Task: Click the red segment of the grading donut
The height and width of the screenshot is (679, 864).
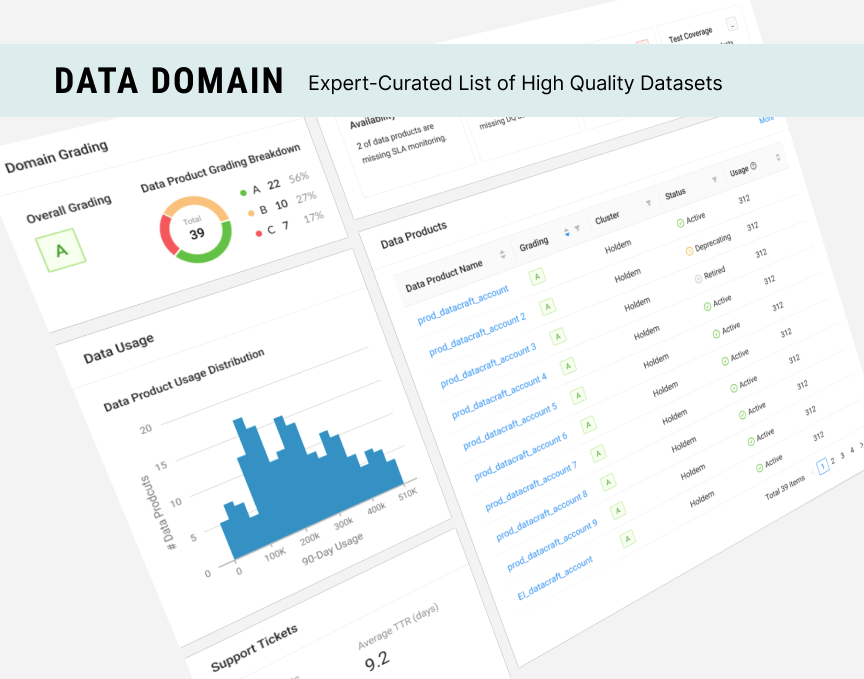Action: [x=166, y=236]
